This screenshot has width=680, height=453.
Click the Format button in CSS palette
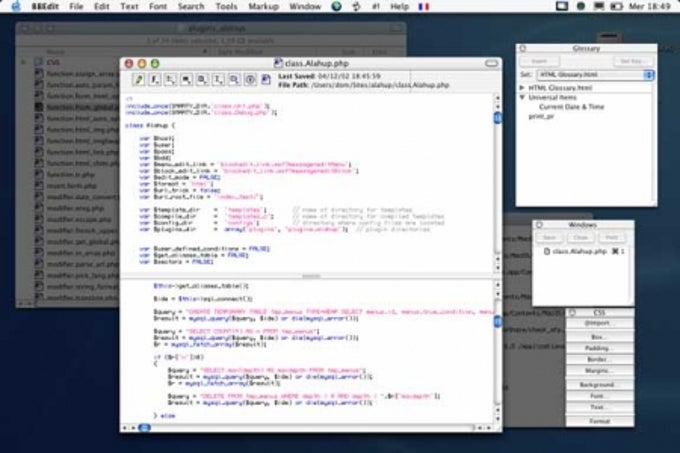598,421
